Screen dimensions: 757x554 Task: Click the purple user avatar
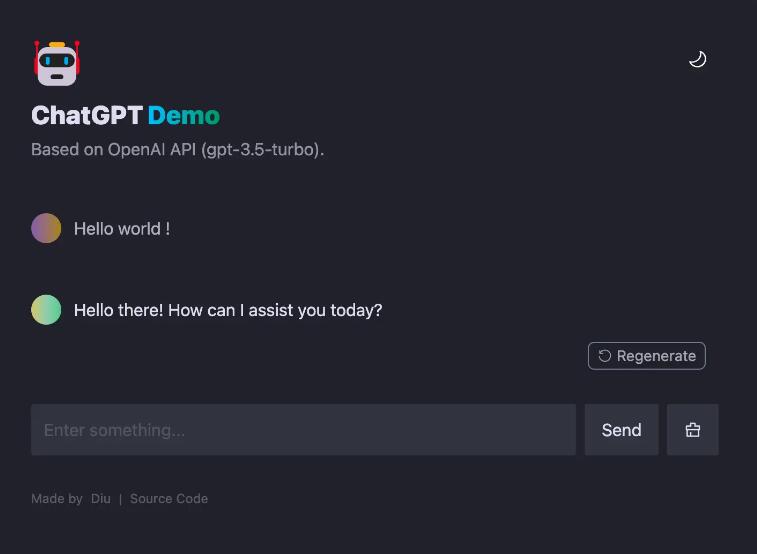[46, 228]
